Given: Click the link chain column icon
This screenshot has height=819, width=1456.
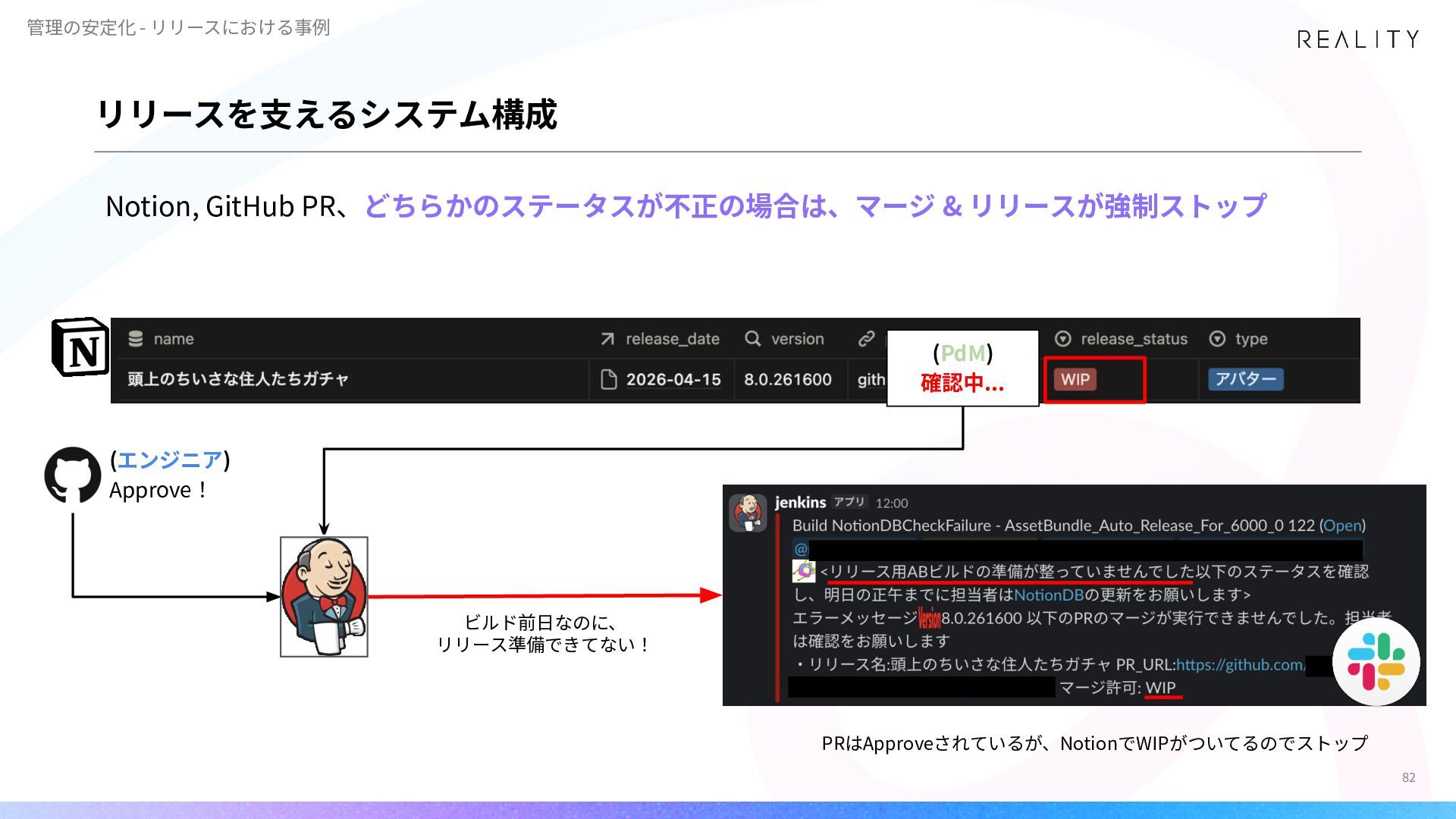Looking at the screenshot, I should 866,339.
